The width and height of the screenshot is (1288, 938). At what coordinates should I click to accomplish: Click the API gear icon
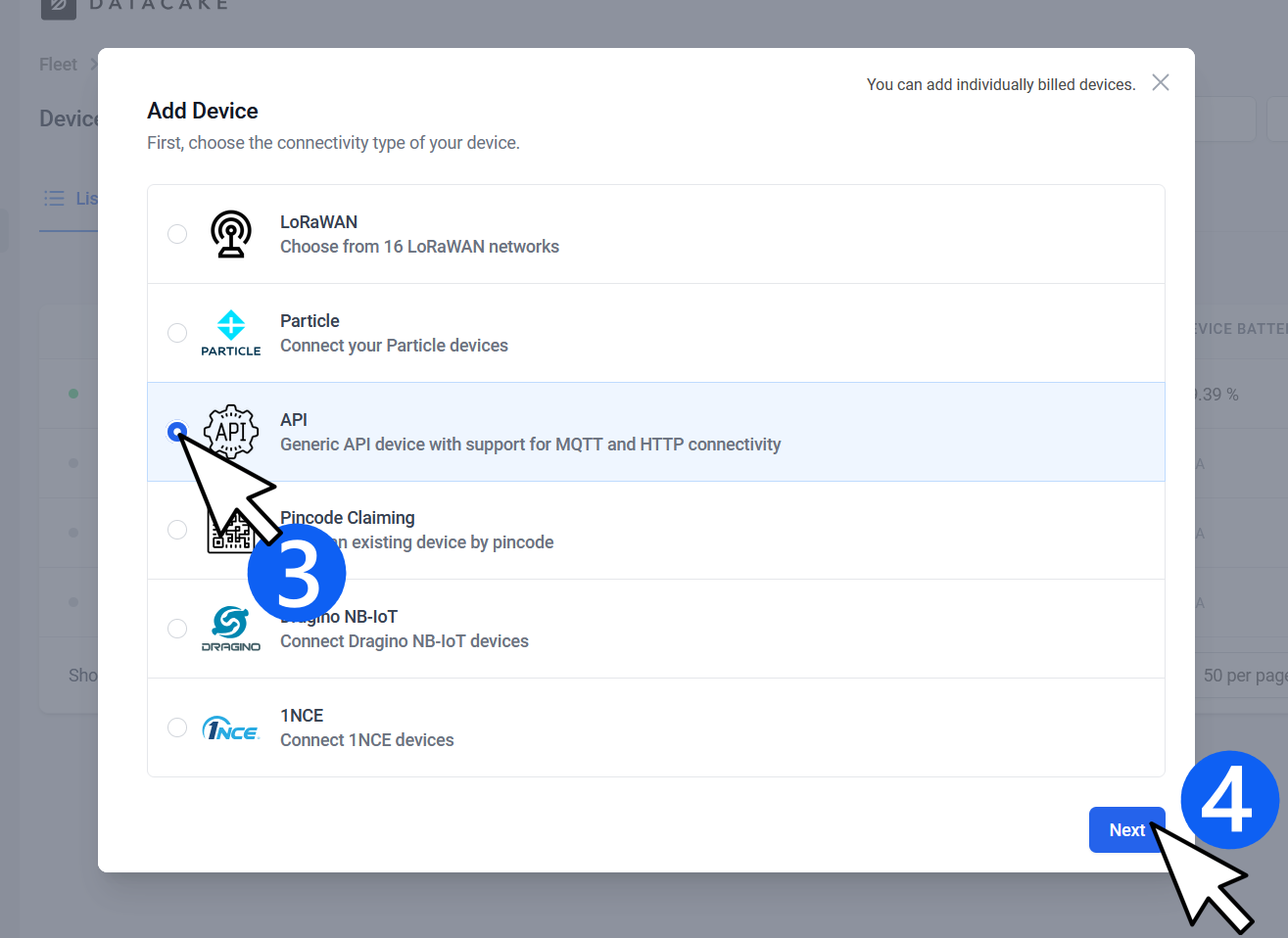231,432
